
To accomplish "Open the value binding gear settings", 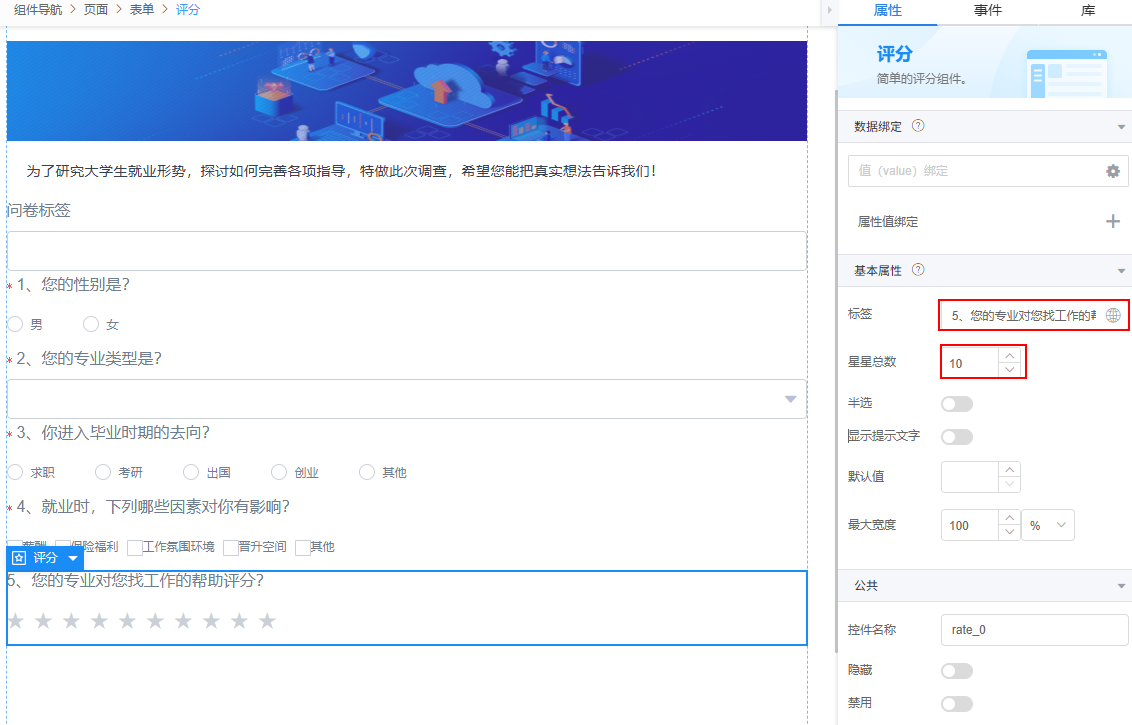I will [1113, 171].
